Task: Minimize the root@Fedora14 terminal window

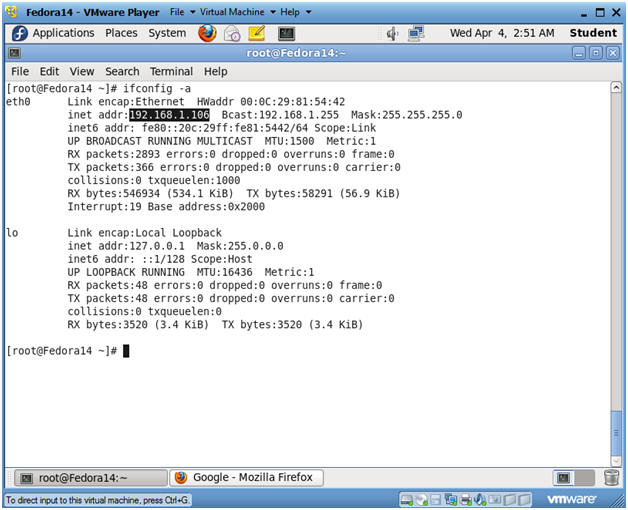Action: 579,53
